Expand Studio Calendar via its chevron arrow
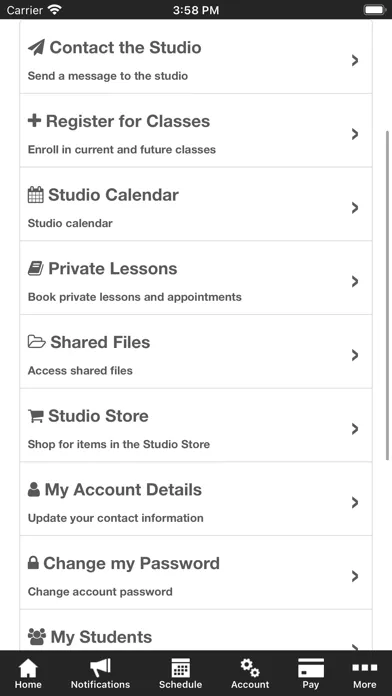 355,208
